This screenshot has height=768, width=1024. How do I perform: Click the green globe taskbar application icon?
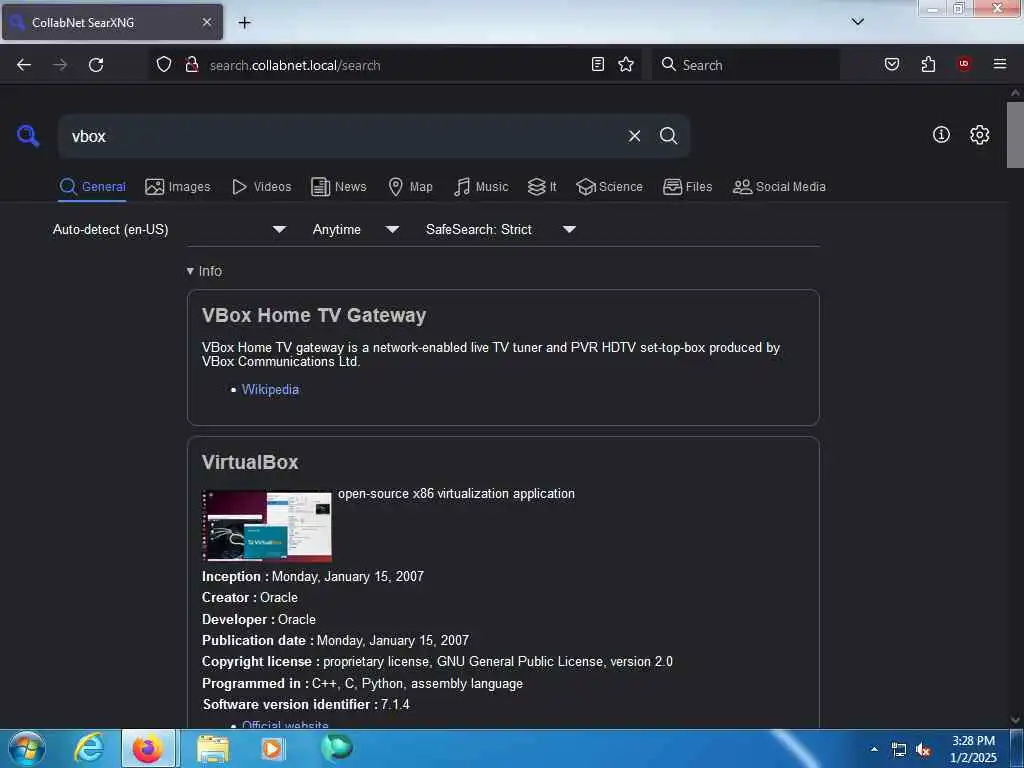337,747
